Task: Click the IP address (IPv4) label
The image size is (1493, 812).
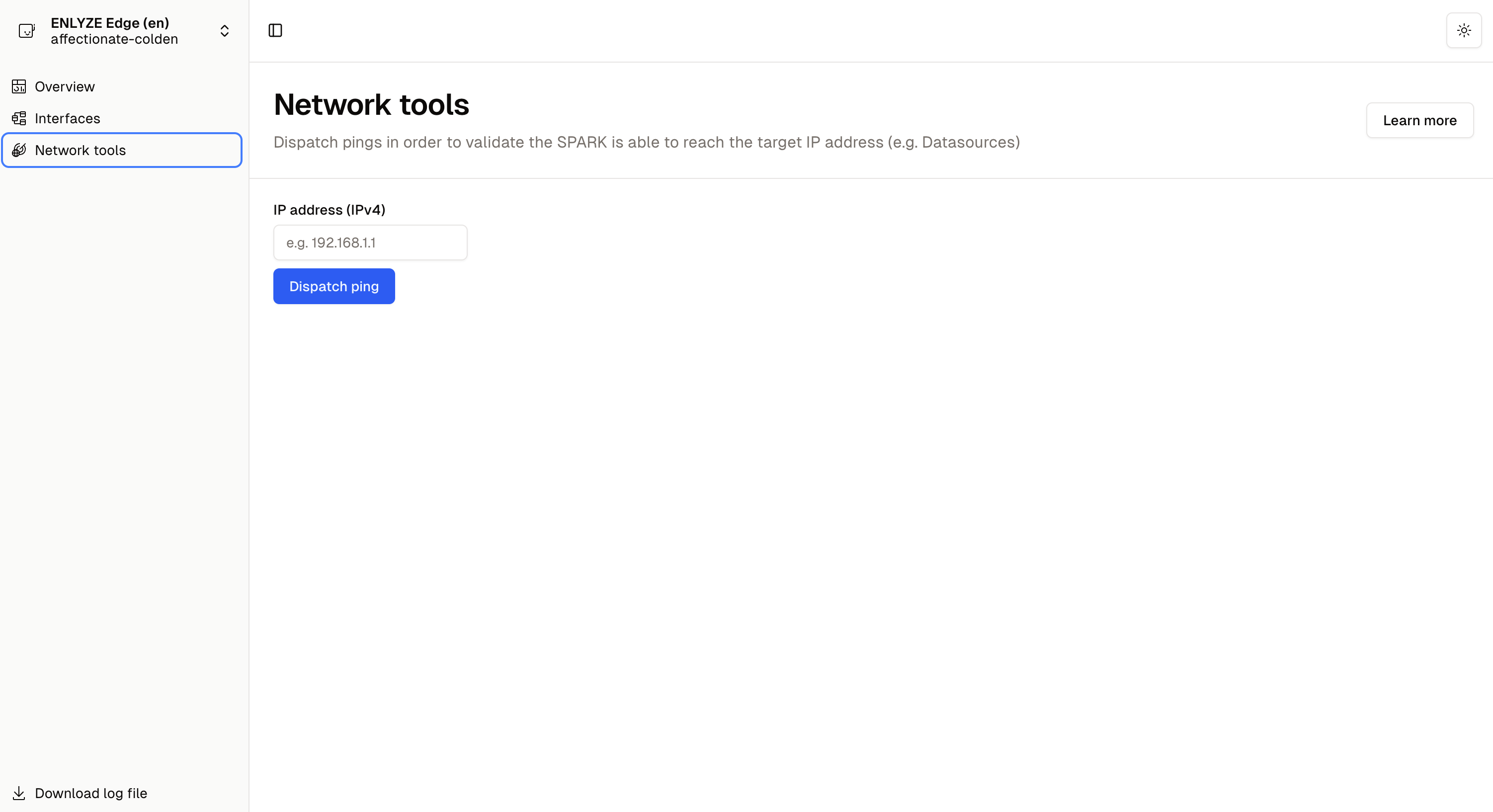Action: [329, 210]
